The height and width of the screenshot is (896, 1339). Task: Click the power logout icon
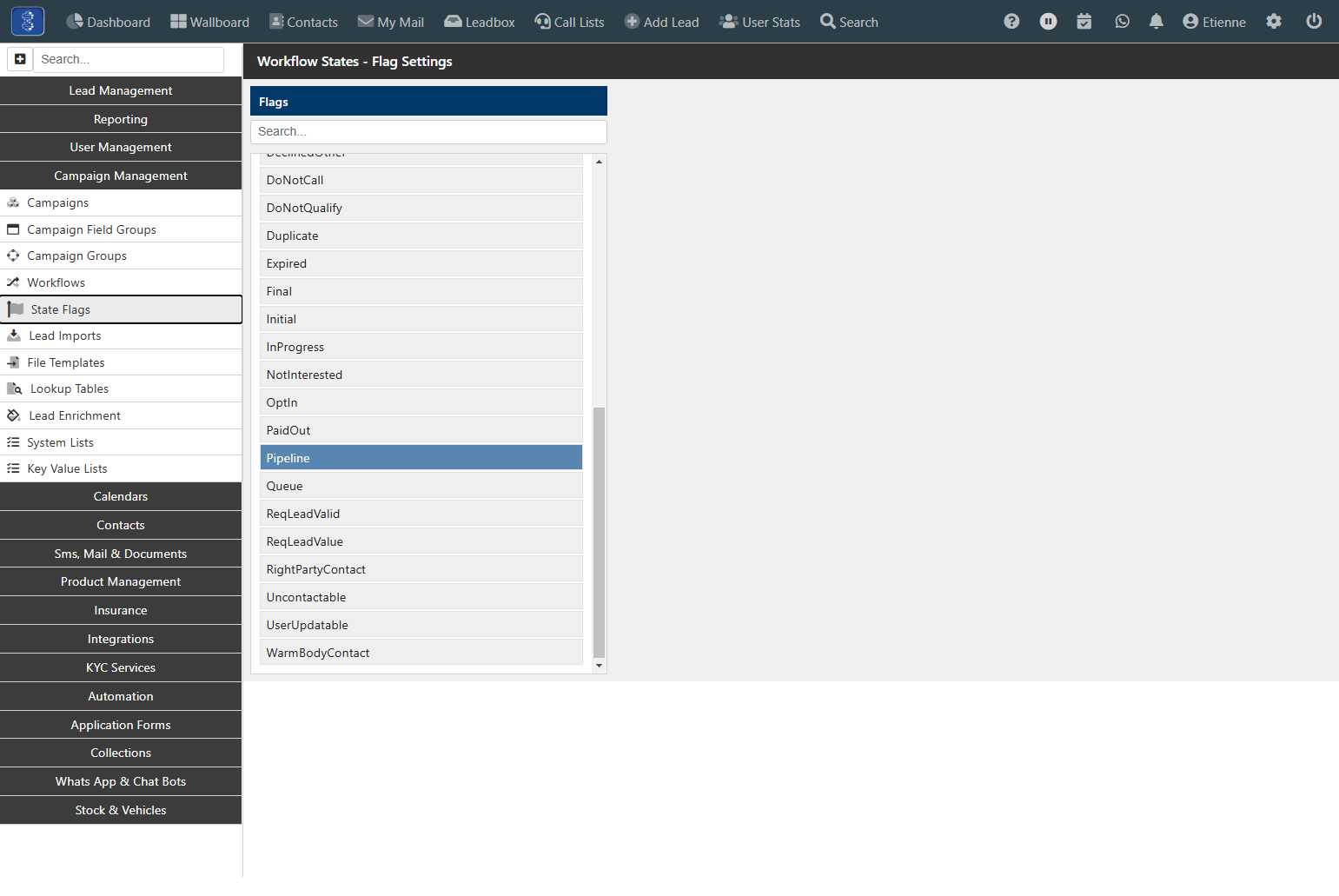point(1314,22)
